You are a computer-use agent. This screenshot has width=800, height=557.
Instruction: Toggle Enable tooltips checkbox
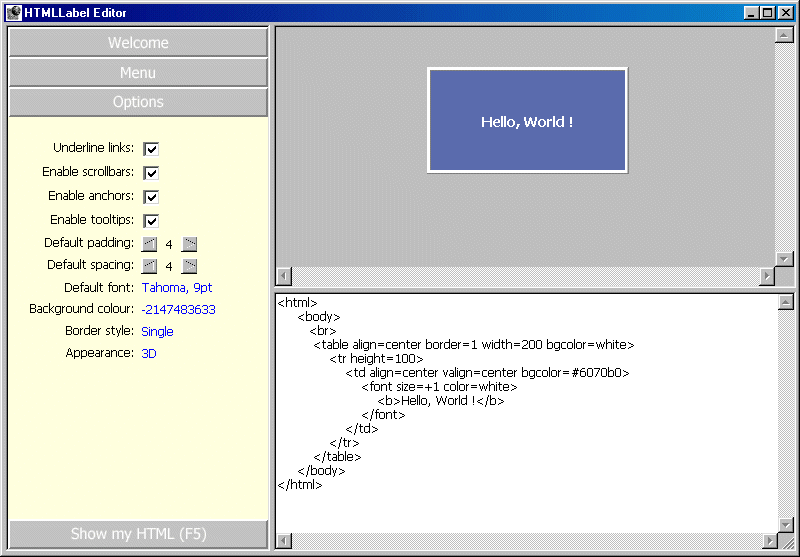151,221
